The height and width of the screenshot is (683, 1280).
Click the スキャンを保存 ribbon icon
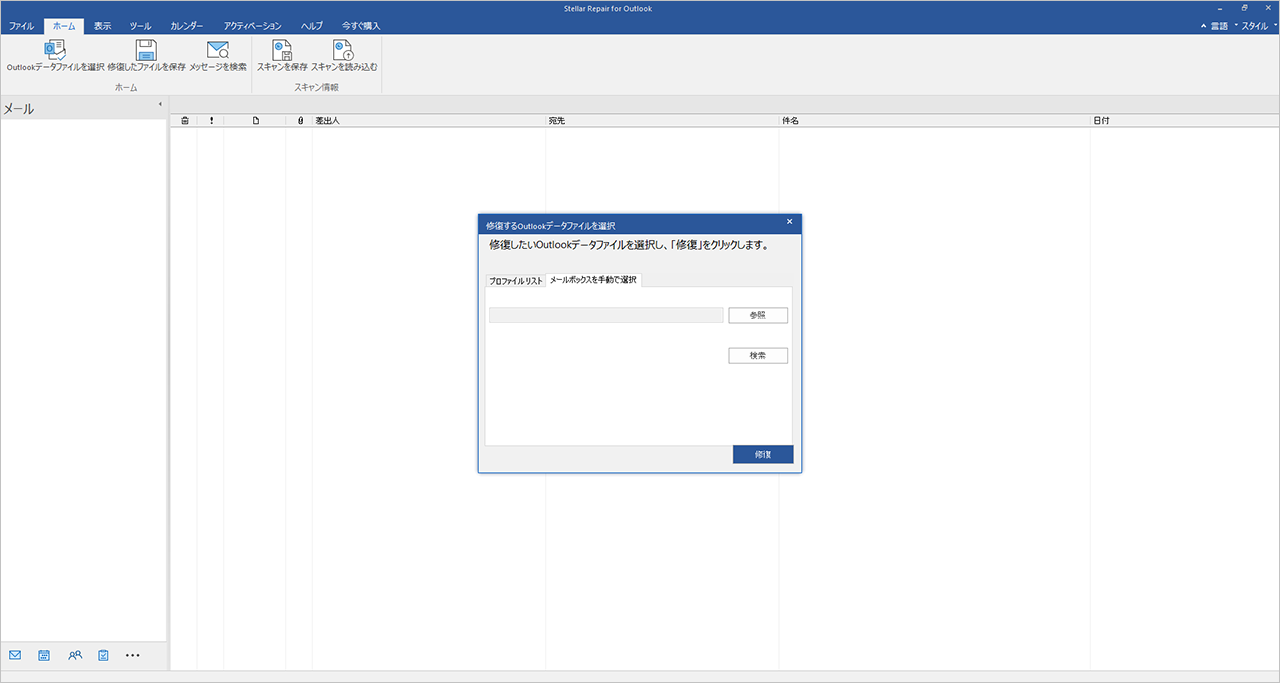[x=282, y=57]
